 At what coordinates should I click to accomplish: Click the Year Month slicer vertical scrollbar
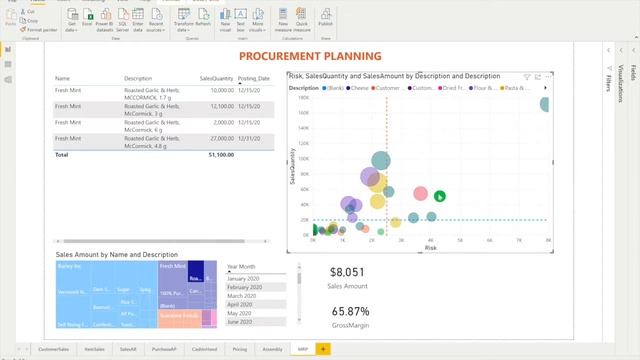(x=299, y=278)
